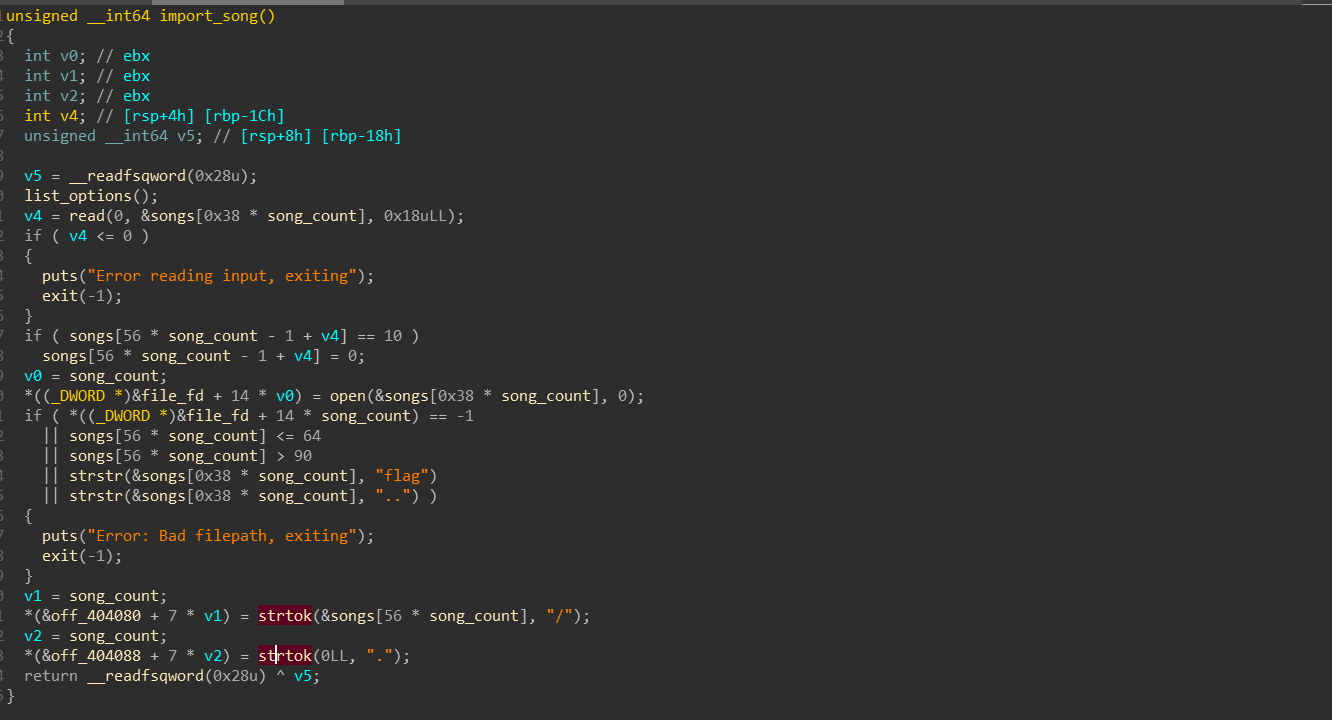Click the "." delimiter string in strtok

(379, 656)
